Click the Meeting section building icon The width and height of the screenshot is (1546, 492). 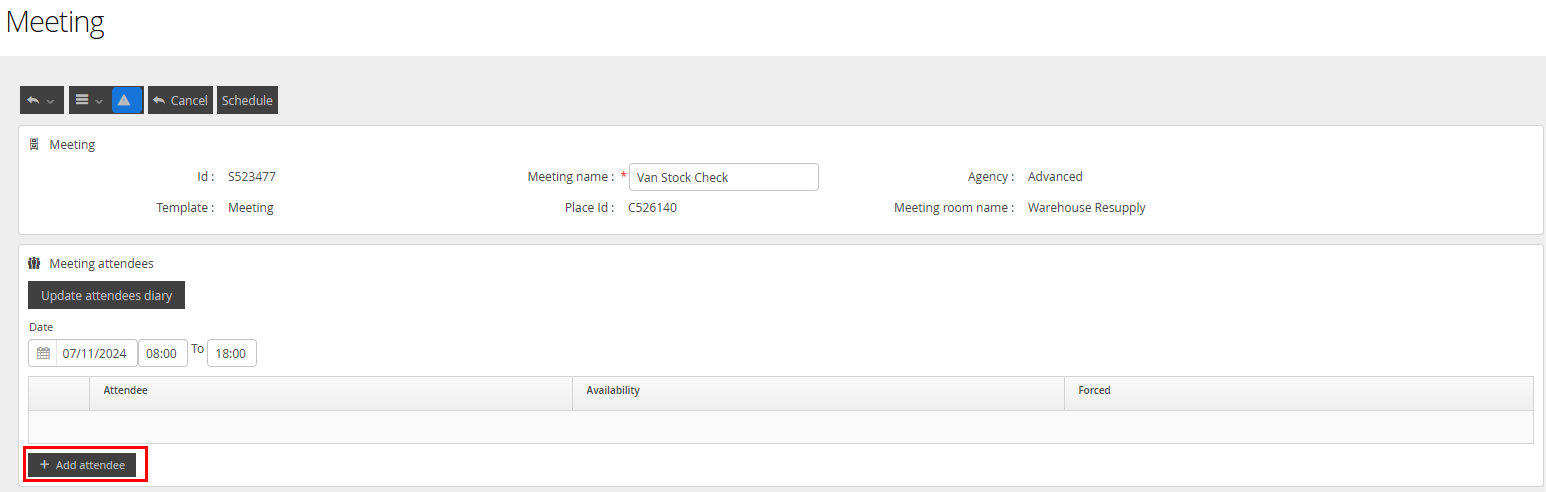pyautogui.click(x=34, y=145)
